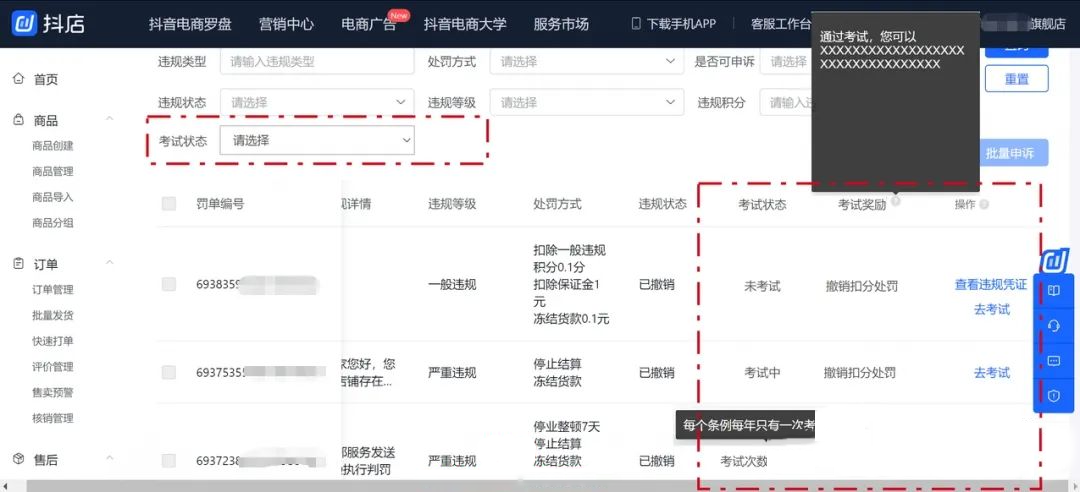Open 商品导入 in sidebar

(52, 197)
